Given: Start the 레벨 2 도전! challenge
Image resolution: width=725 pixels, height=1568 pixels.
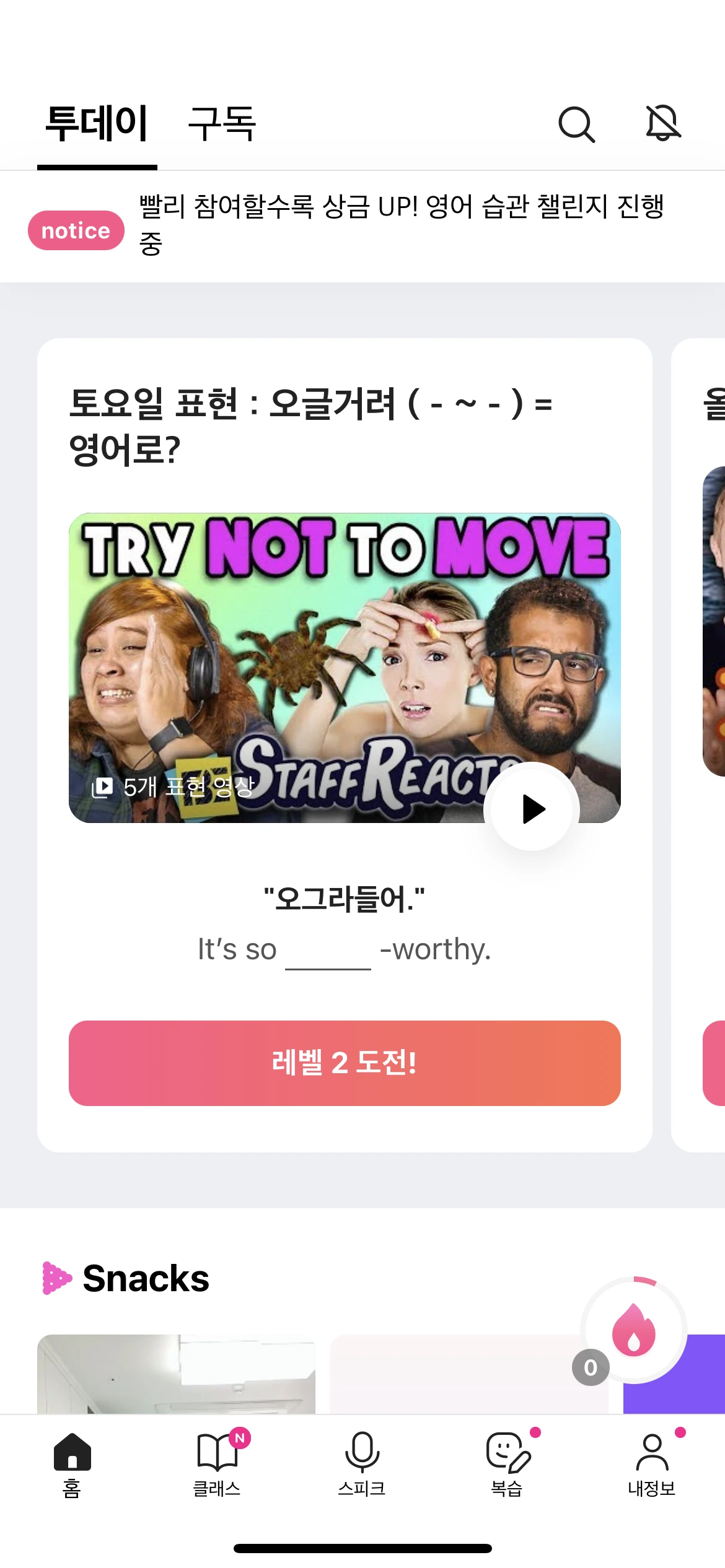Looking at the screenshot, I should (345, 1063).
